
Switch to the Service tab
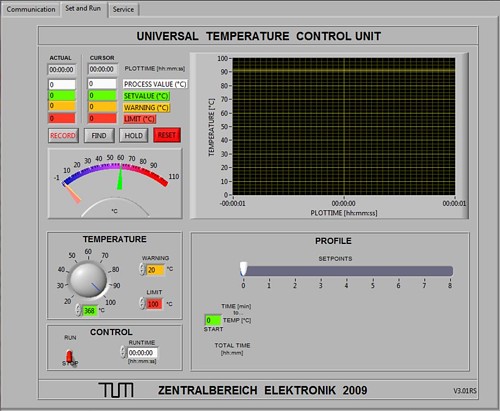123,9
